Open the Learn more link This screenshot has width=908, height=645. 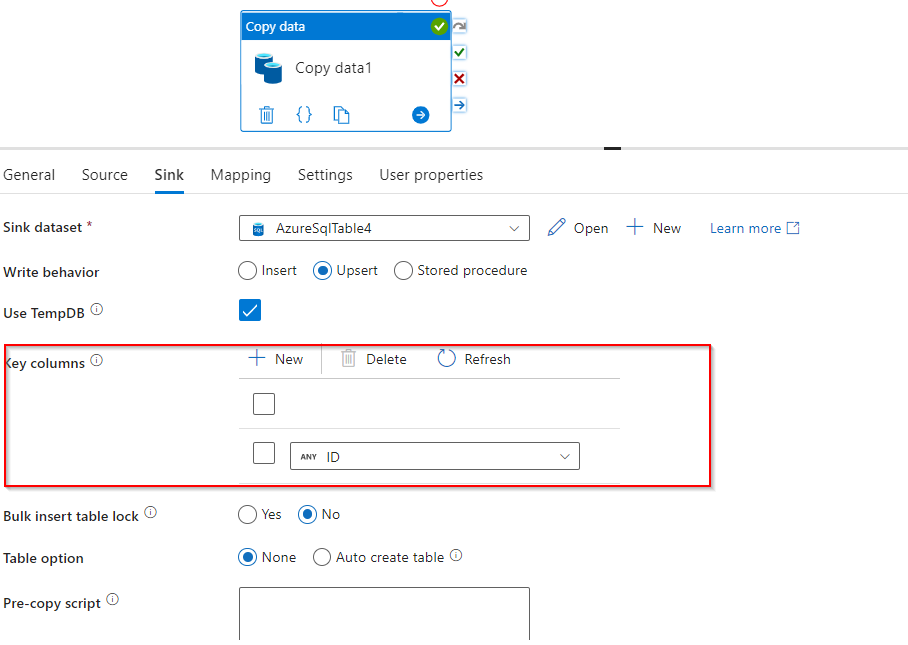tap(746, 228)
